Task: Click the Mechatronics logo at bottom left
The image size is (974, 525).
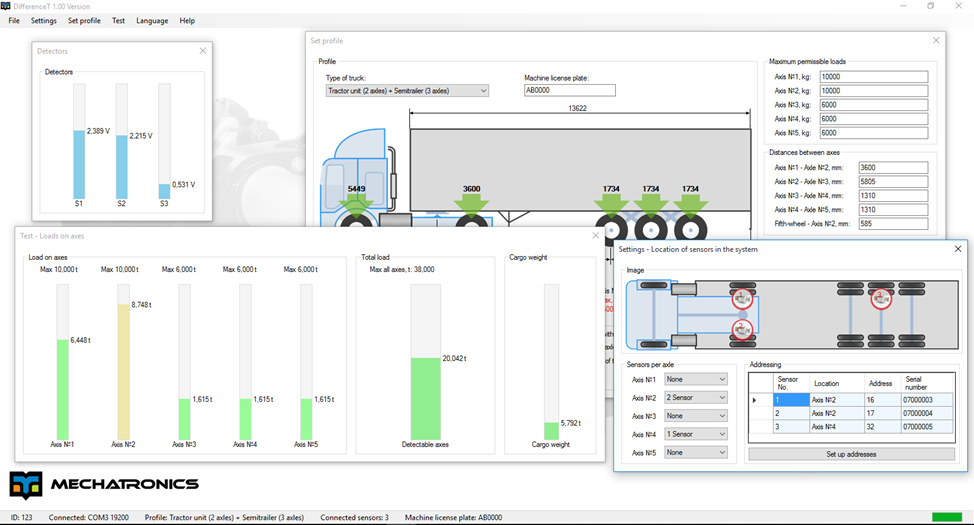Action: click(104, 484)
